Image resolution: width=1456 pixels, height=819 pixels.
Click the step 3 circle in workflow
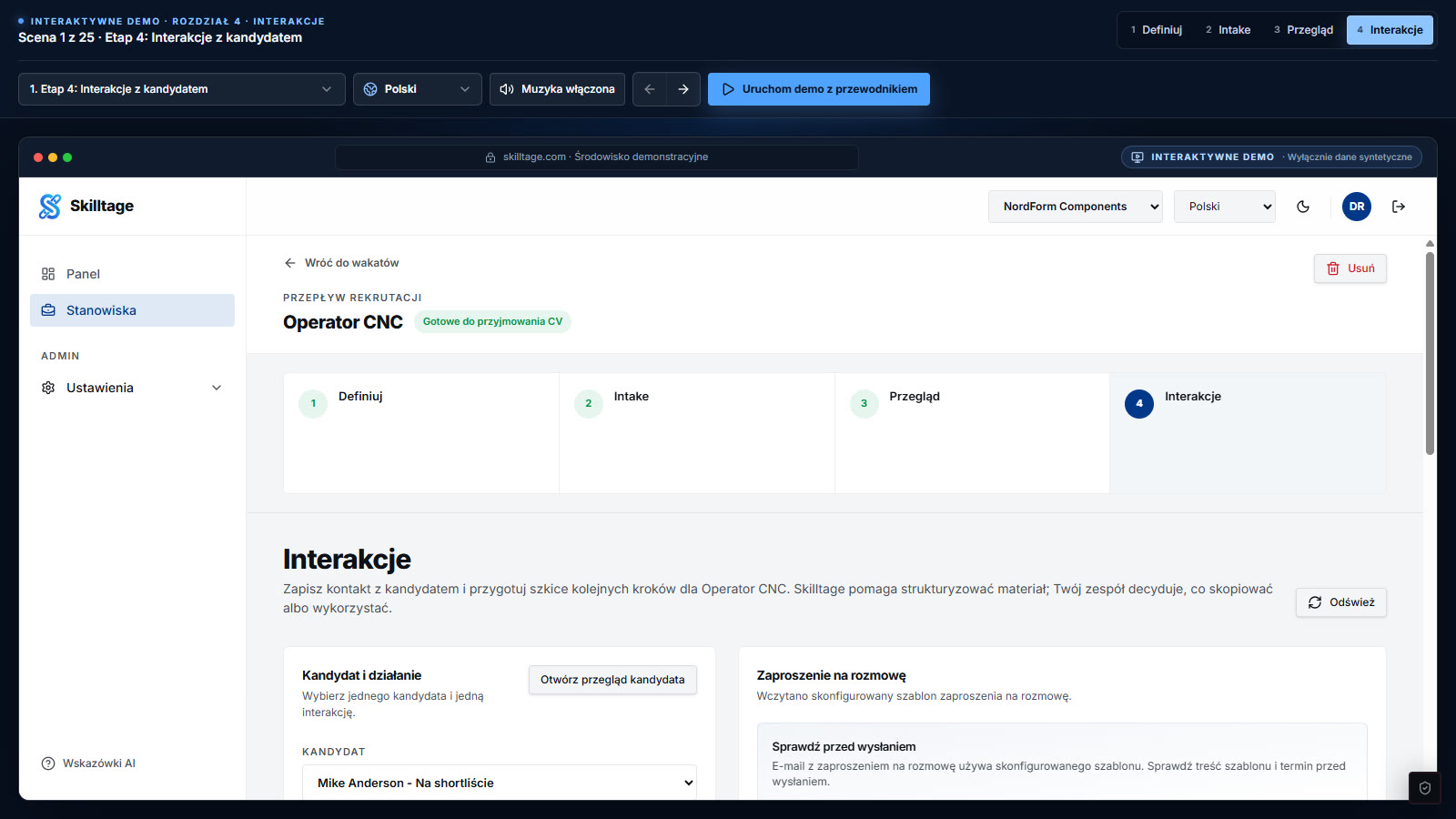pos(864,403)
